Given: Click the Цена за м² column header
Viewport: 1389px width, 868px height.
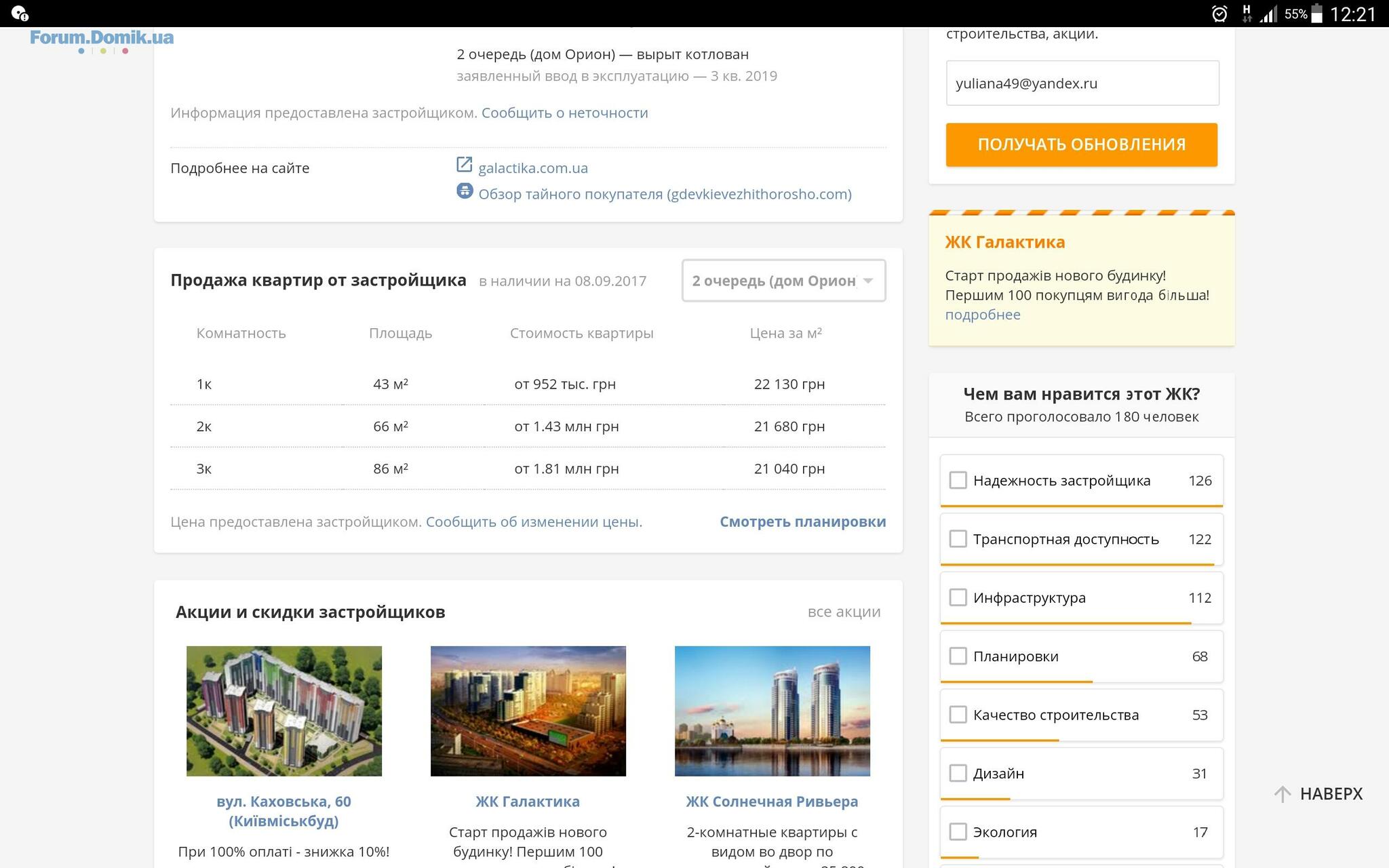Looking at the screenshot, I should tap(786, 333).
